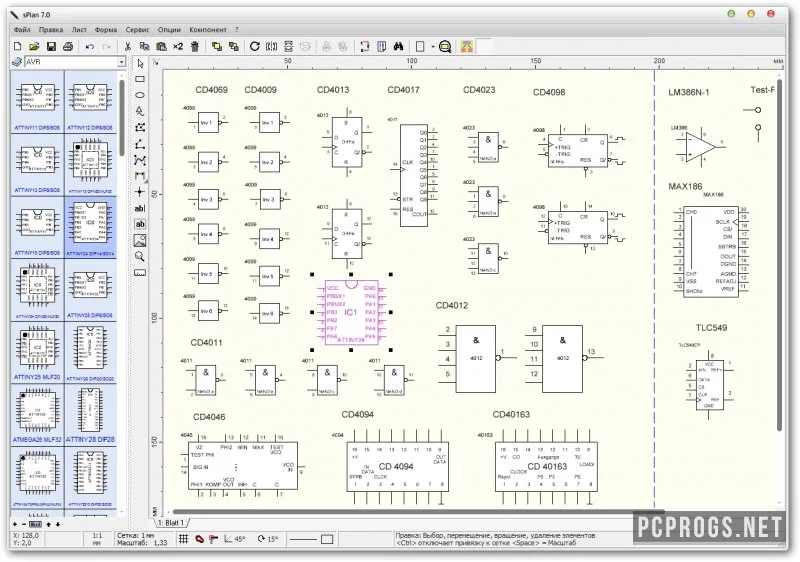800x562 pixels.
Task: Pick the ATTINY25 MLF20 component thumbnail
Action: [x=37, y=352]
